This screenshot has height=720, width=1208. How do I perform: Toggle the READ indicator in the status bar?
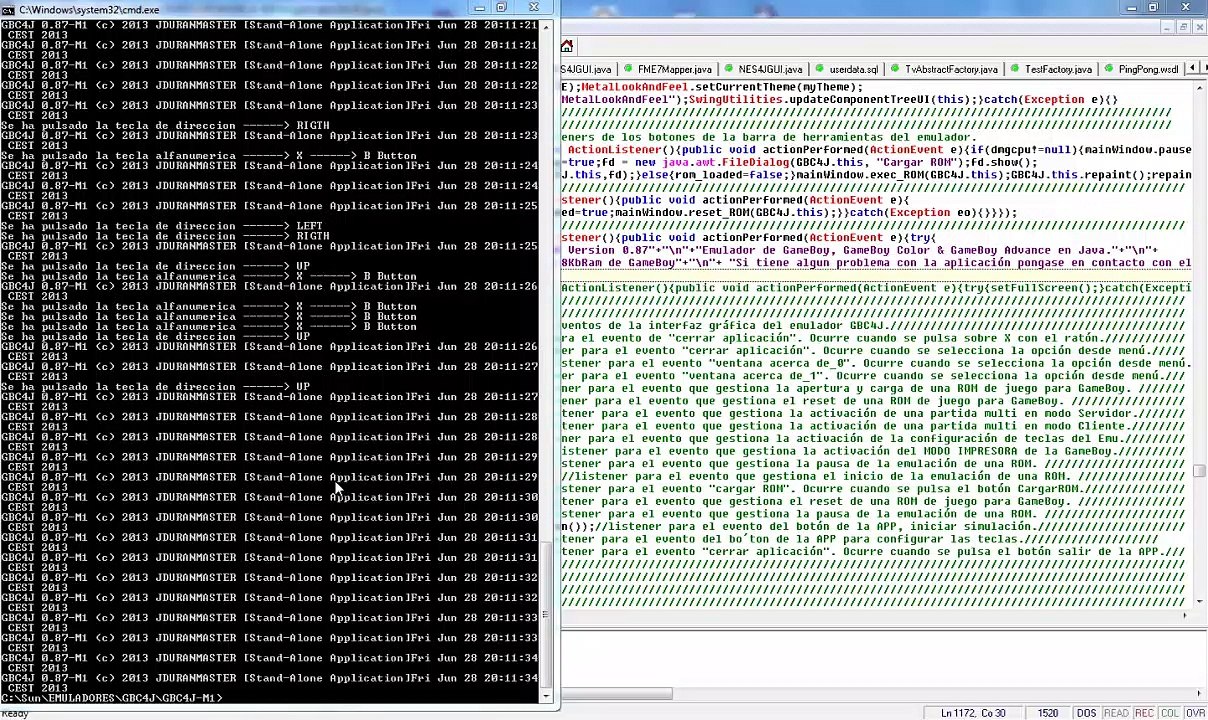click(1116, 713)
